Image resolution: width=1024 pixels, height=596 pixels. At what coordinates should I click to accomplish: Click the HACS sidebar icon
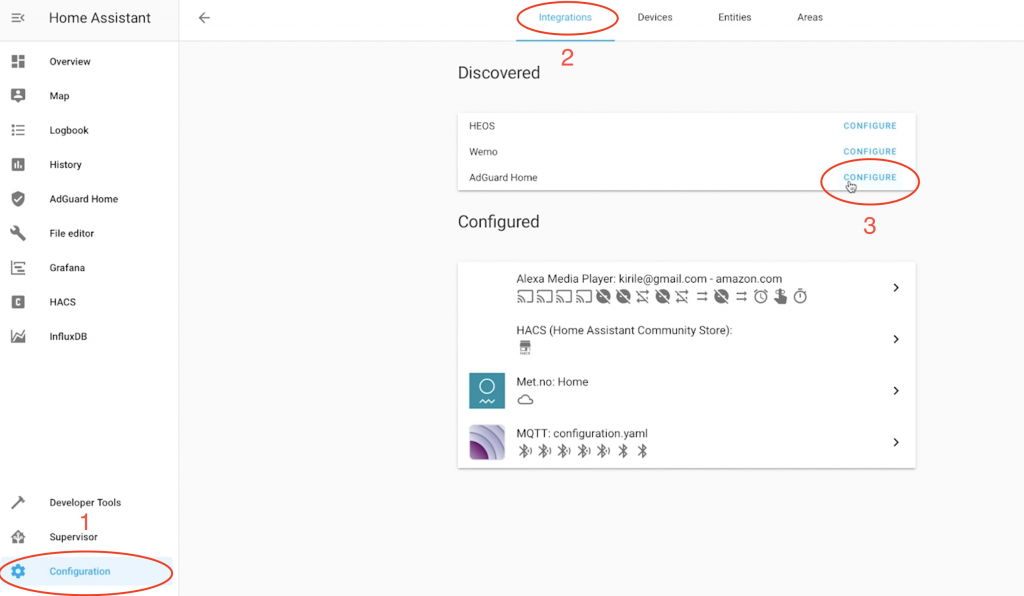pyautogui.click(x=18, y=302)
